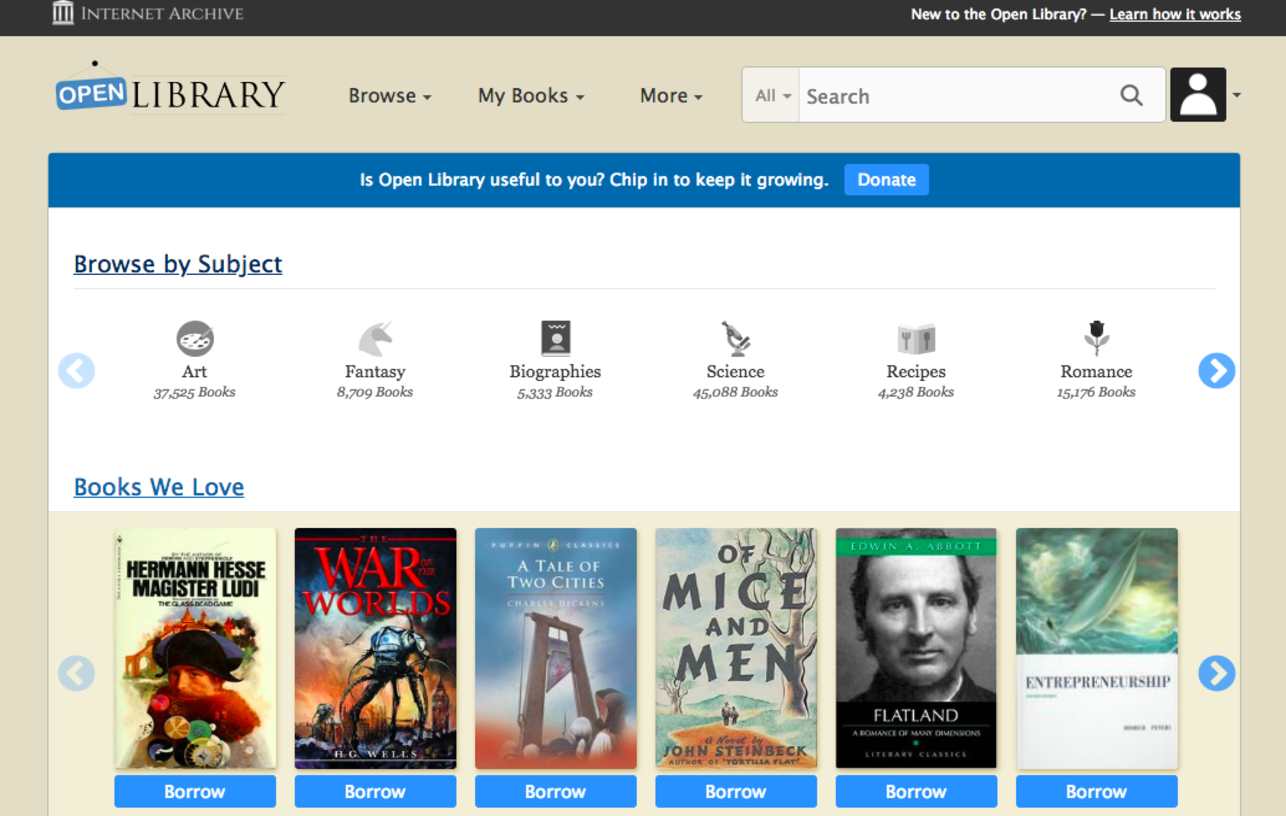
Task: Click the magnifying glass search icon
Action: click(1131, 95)
